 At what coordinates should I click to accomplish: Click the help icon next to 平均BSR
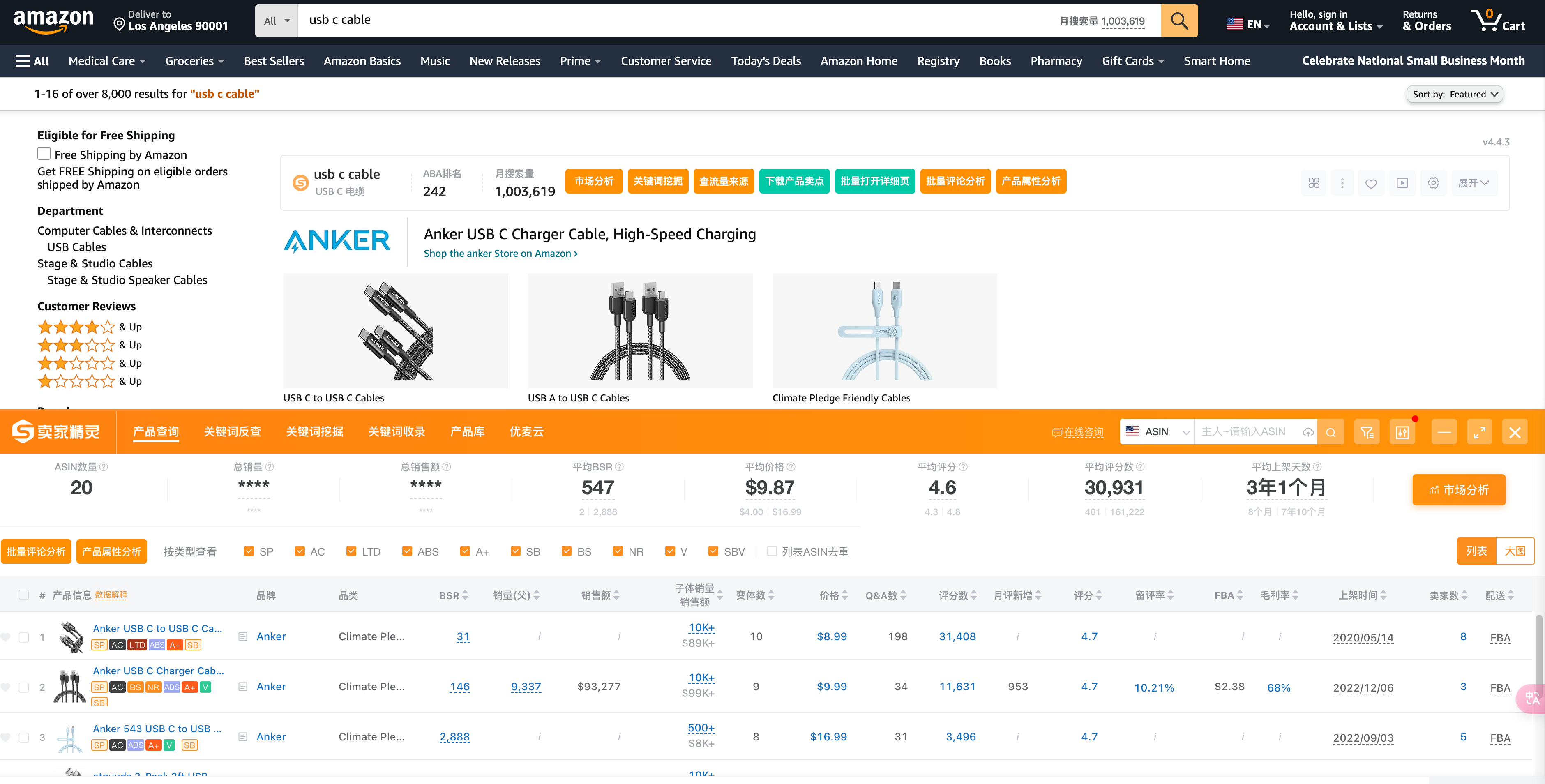(x=620, y=467)
